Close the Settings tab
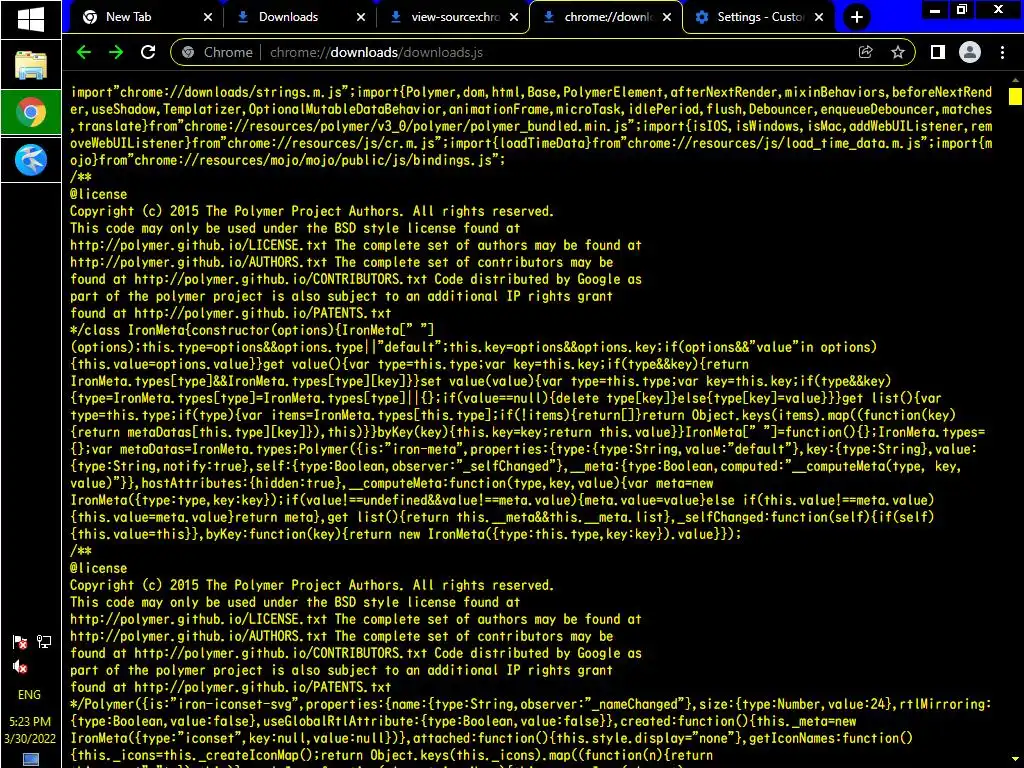Screen dimensions: 1024x768 [x=819, y=17]
